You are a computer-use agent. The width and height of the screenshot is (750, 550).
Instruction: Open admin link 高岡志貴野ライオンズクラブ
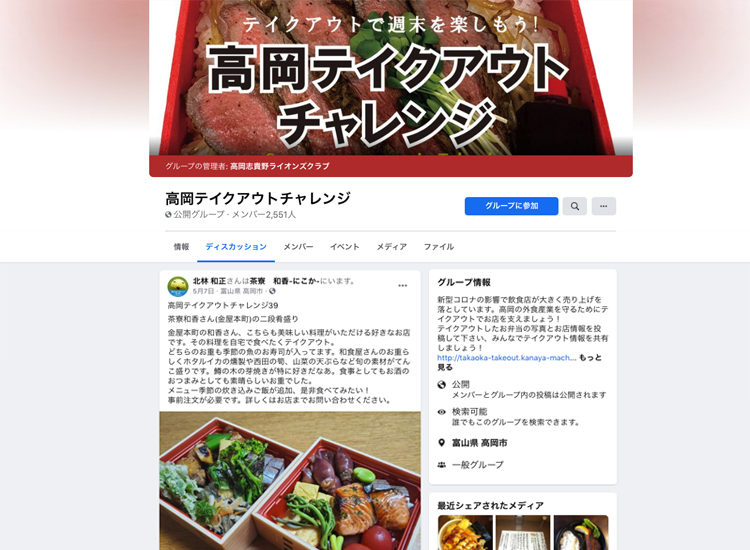[279, 166]
